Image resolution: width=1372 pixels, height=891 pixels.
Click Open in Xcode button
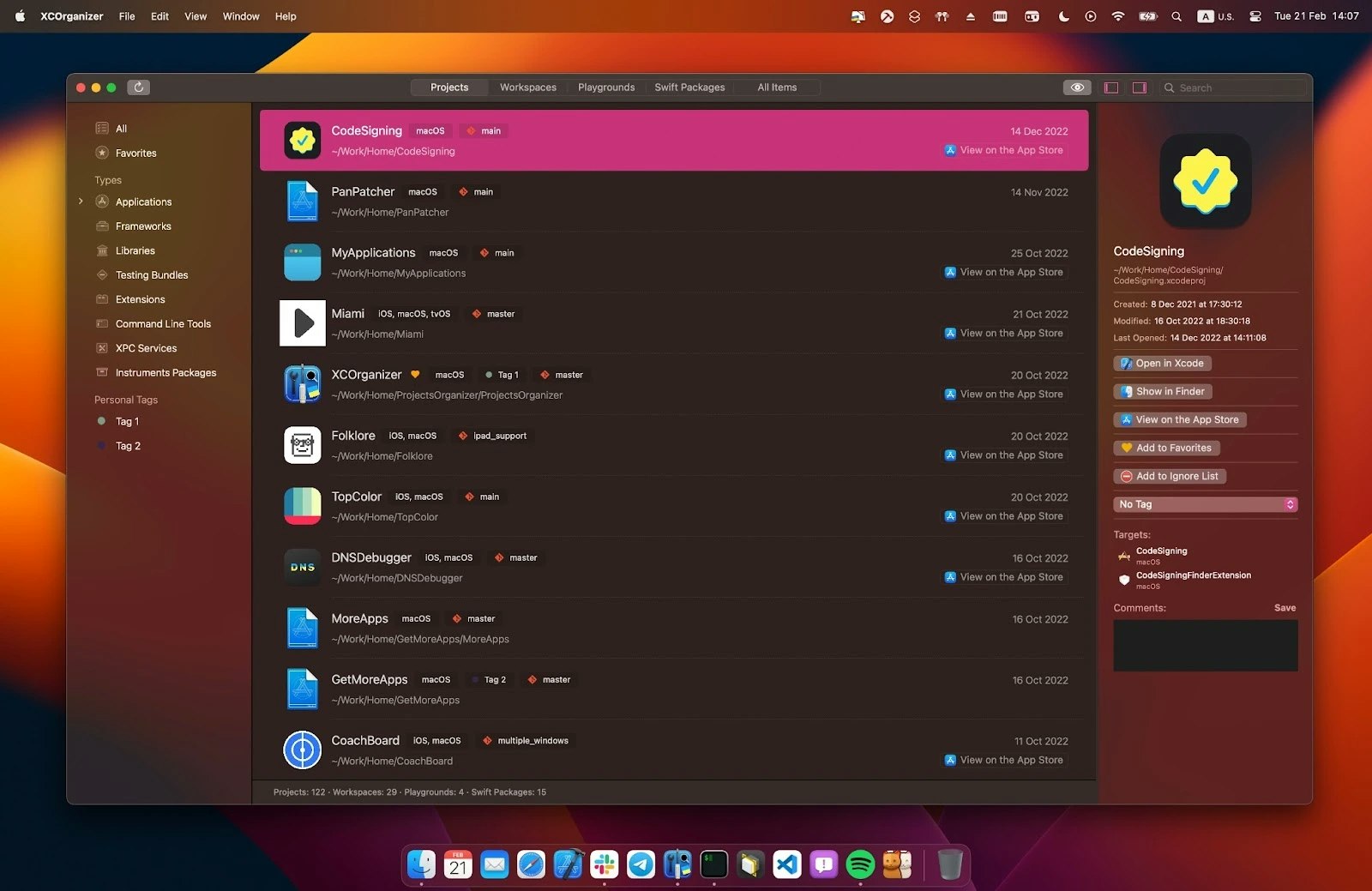point(1162,364)
